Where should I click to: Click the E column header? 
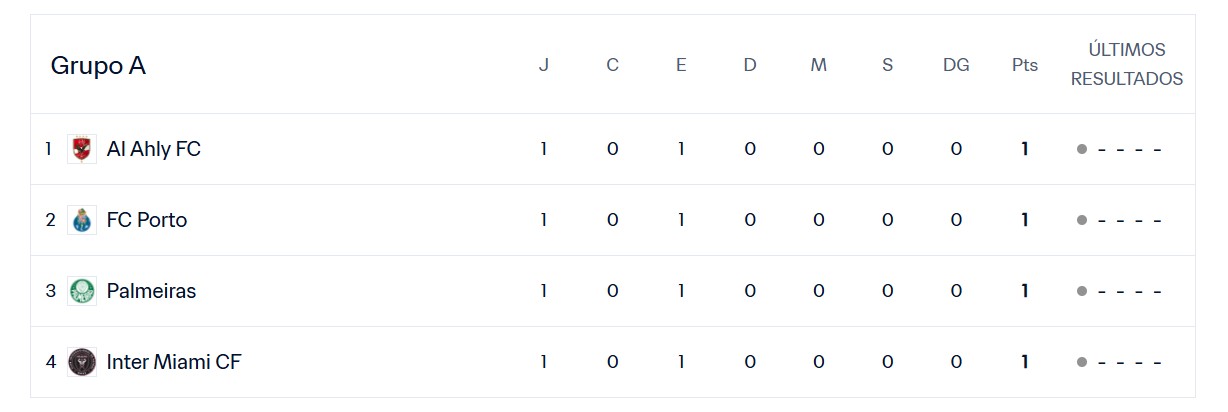point(681,65)
